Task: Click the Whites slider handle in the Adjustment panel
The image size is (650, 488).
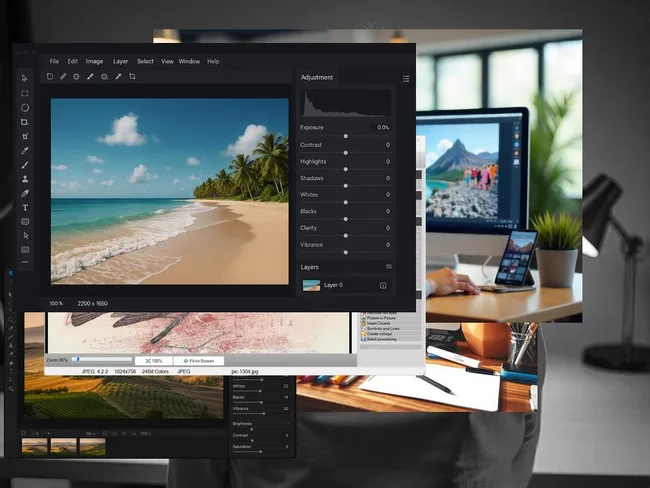Action: point(346,202)
